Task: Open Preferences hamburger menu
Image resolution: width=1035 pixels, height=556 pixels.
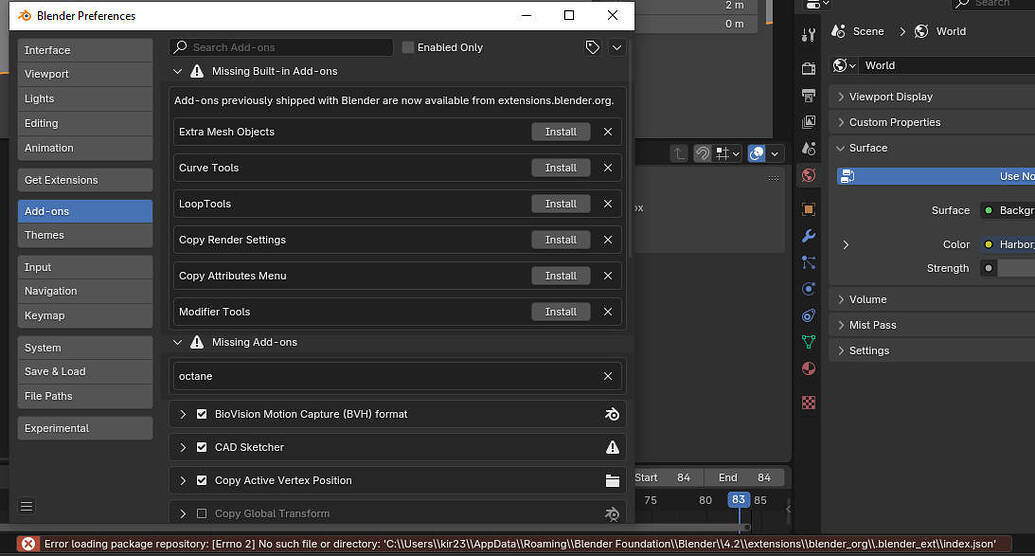Action: coord(26,506)
